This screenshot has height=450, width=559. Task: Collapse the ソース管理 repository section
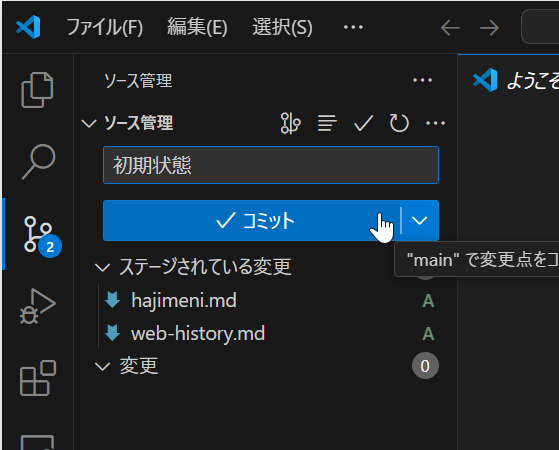point(89,123)
